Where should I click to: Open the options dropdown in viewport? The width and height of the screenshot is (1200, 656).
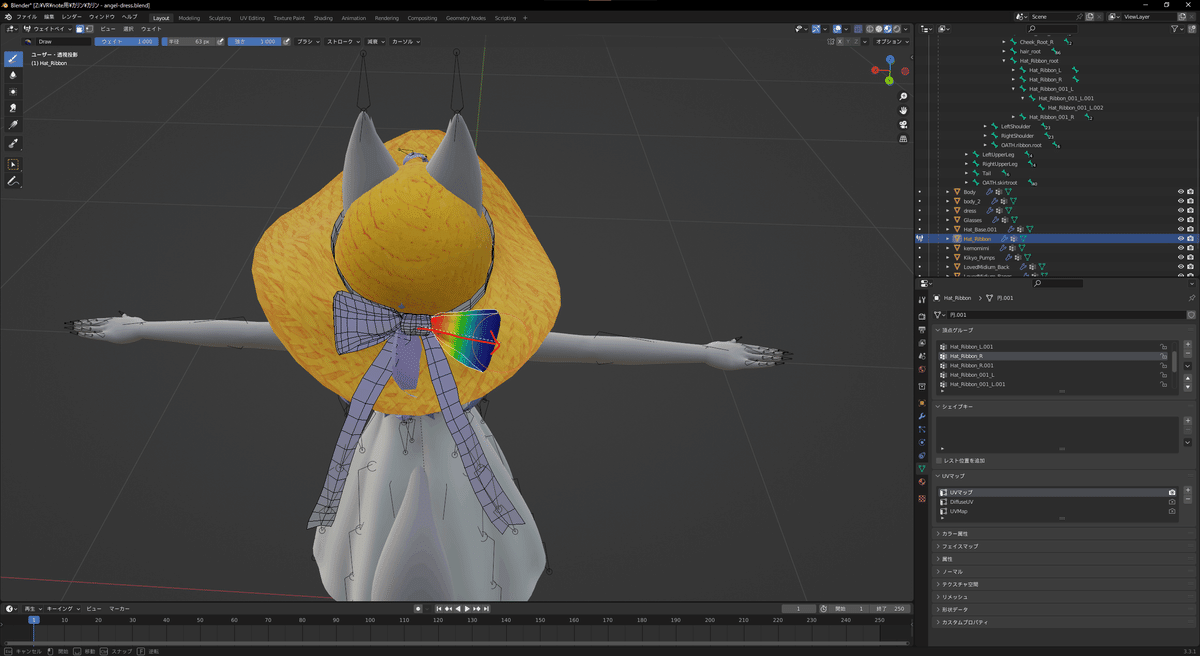890,42
